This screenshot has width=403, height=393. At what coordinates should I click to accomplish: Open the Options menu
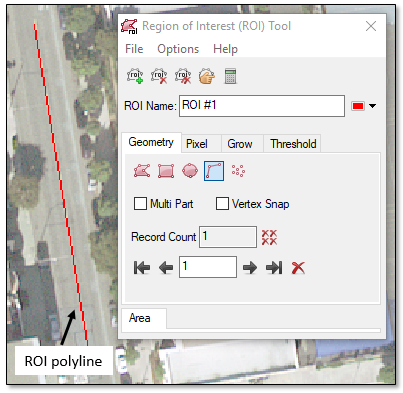click(x=178, y=49)
